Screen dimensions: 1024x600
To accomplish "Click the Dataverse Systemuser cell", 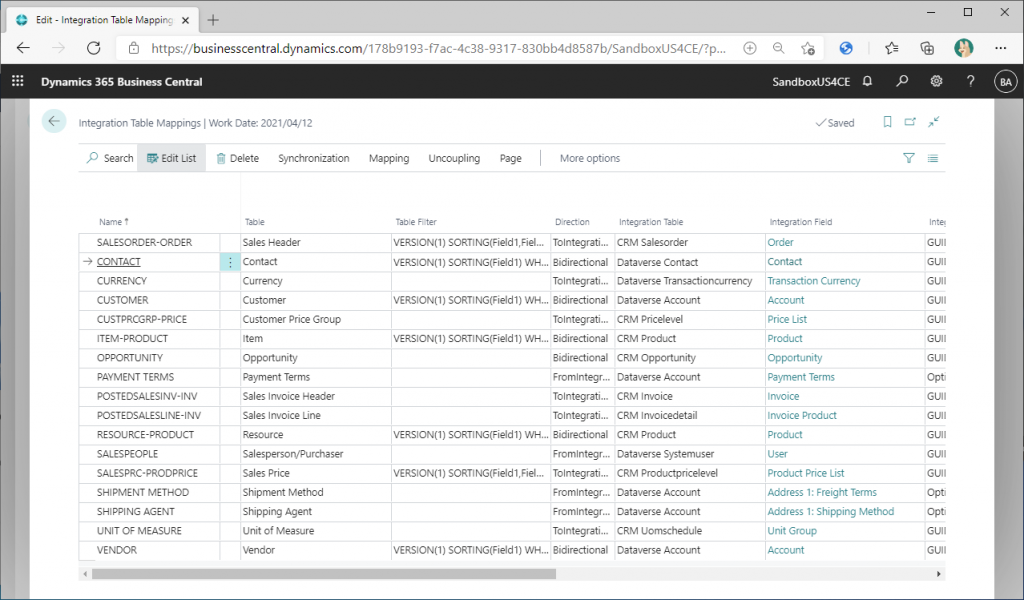I will pyautogui.click(x=689, y=454).
